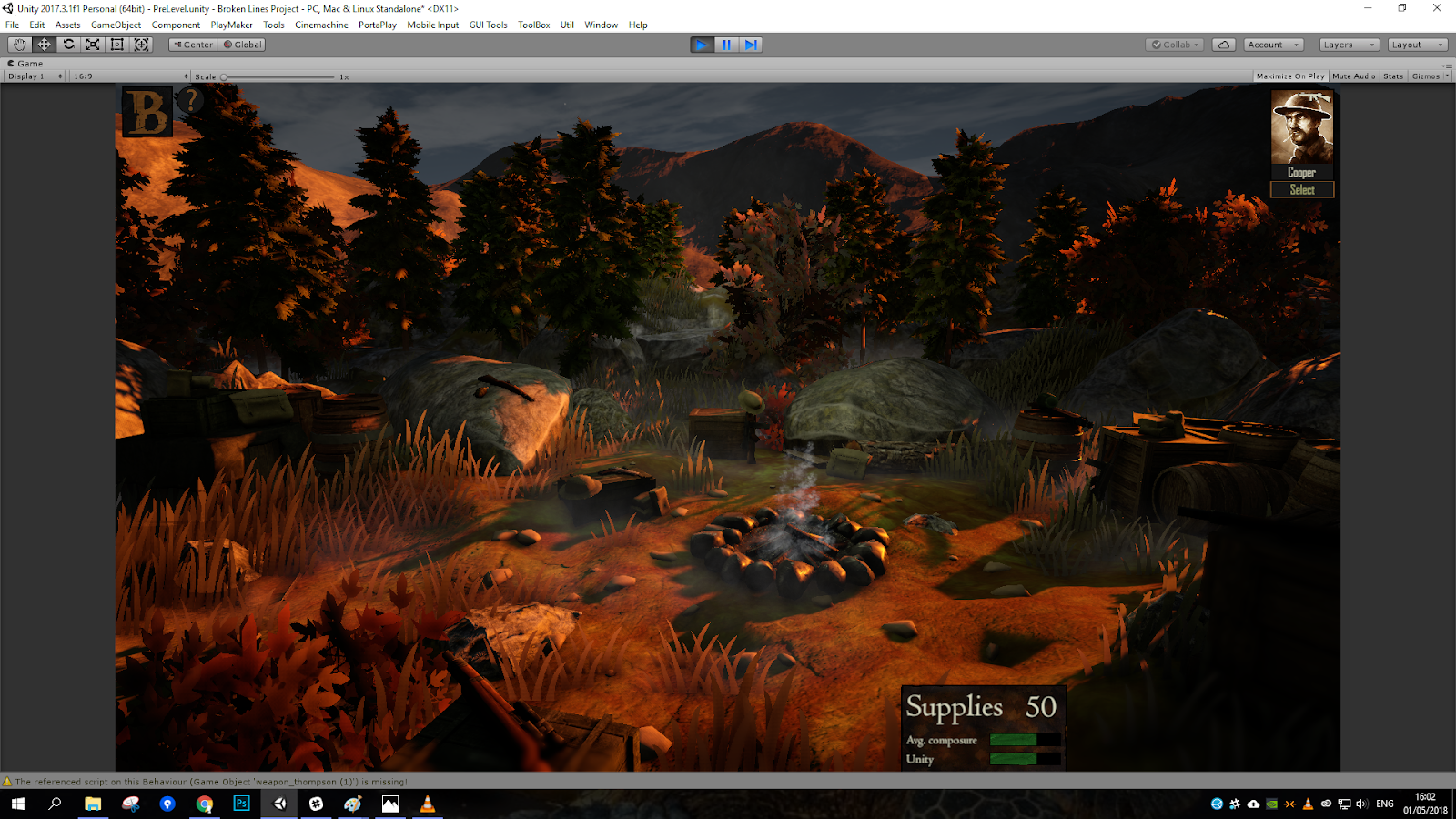This screenshot has width=1456, height=819.
Task: Open the Display 1 dropdown
Action: (35, 76)
